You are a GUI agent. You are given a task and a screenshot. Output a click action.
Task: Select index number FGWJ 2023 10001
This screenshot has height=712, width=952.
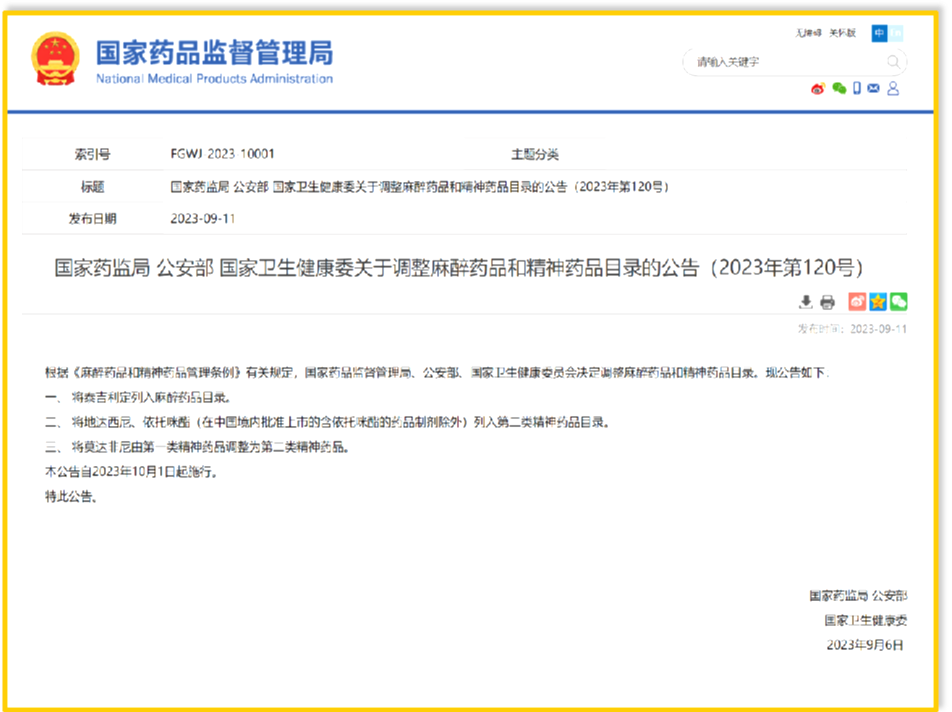[x=222, y=154]
